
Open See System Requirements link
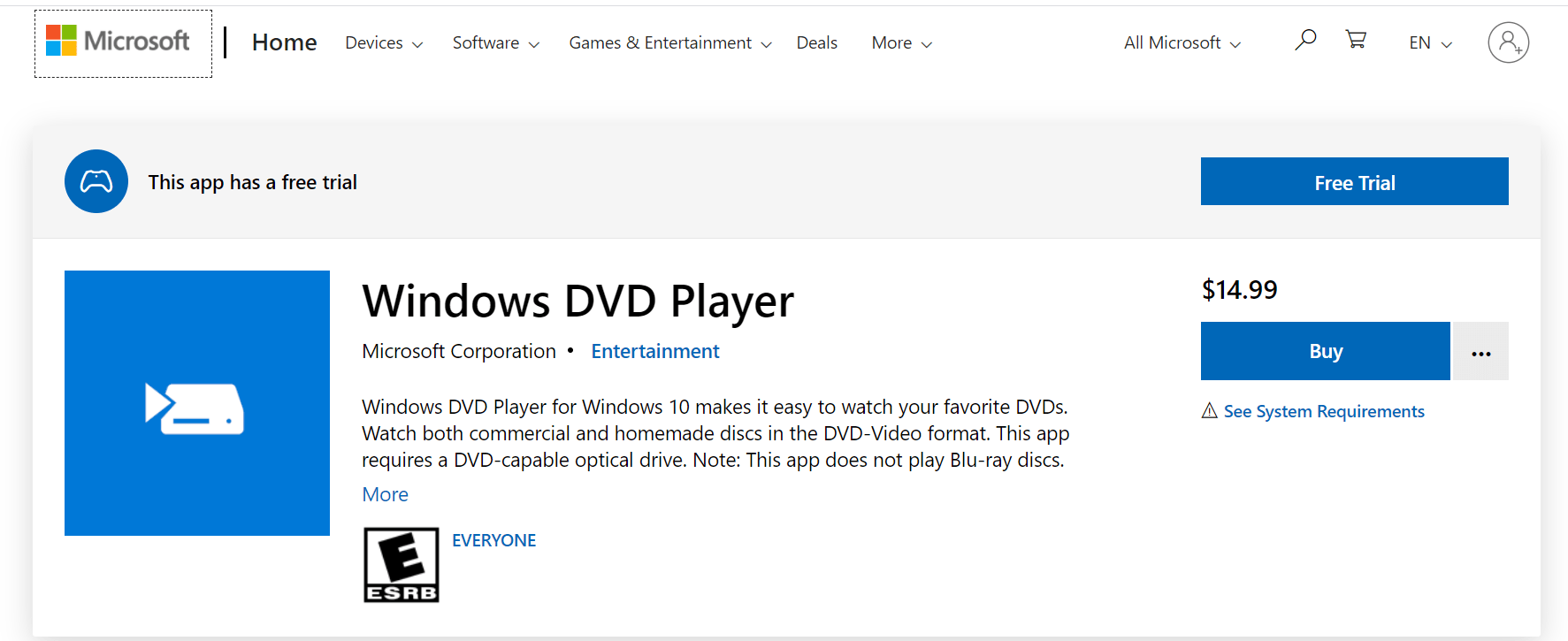tap(1324, 411)
